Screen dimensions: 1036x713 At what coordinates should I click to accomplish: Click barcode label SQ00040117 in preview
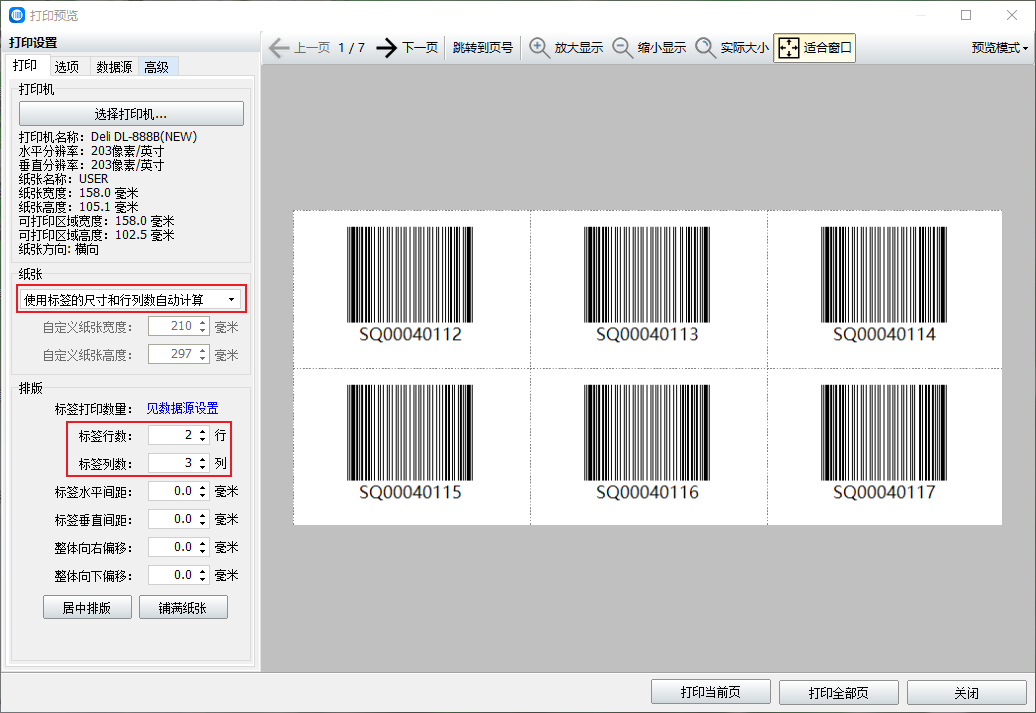884,443
